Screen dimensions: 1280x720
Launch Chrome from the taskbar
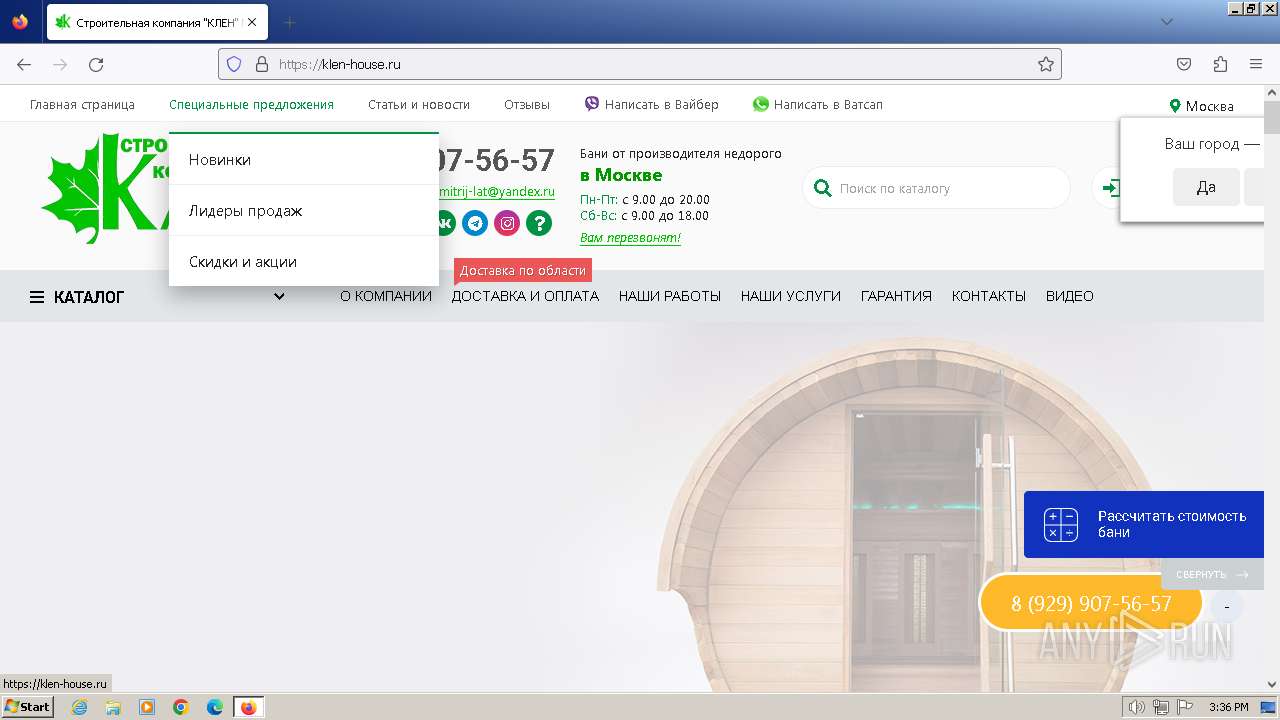(181, 707)
